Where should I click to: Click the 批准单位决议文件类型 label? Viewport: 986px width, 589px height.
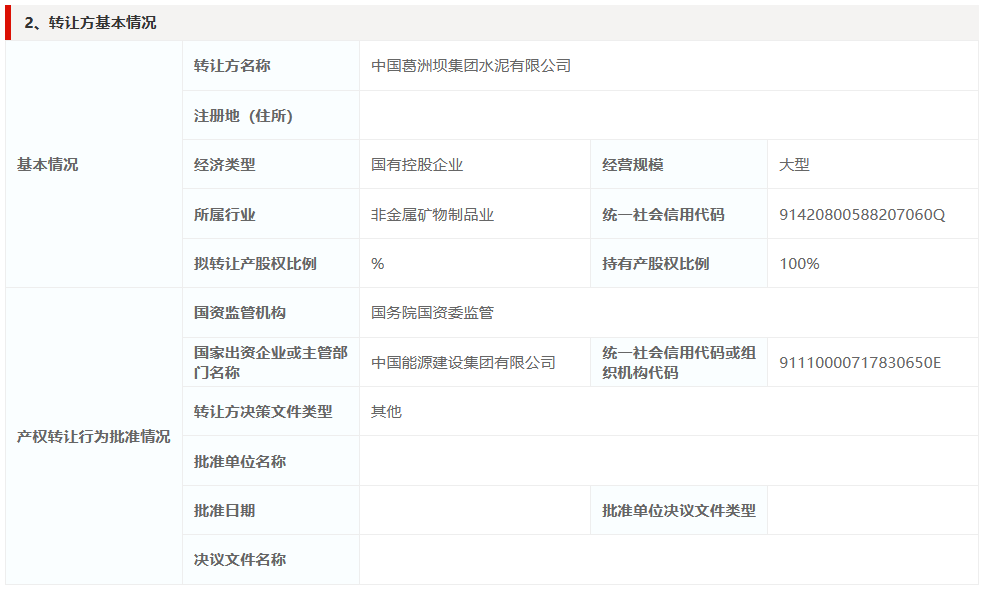click(x=679, y=510)
